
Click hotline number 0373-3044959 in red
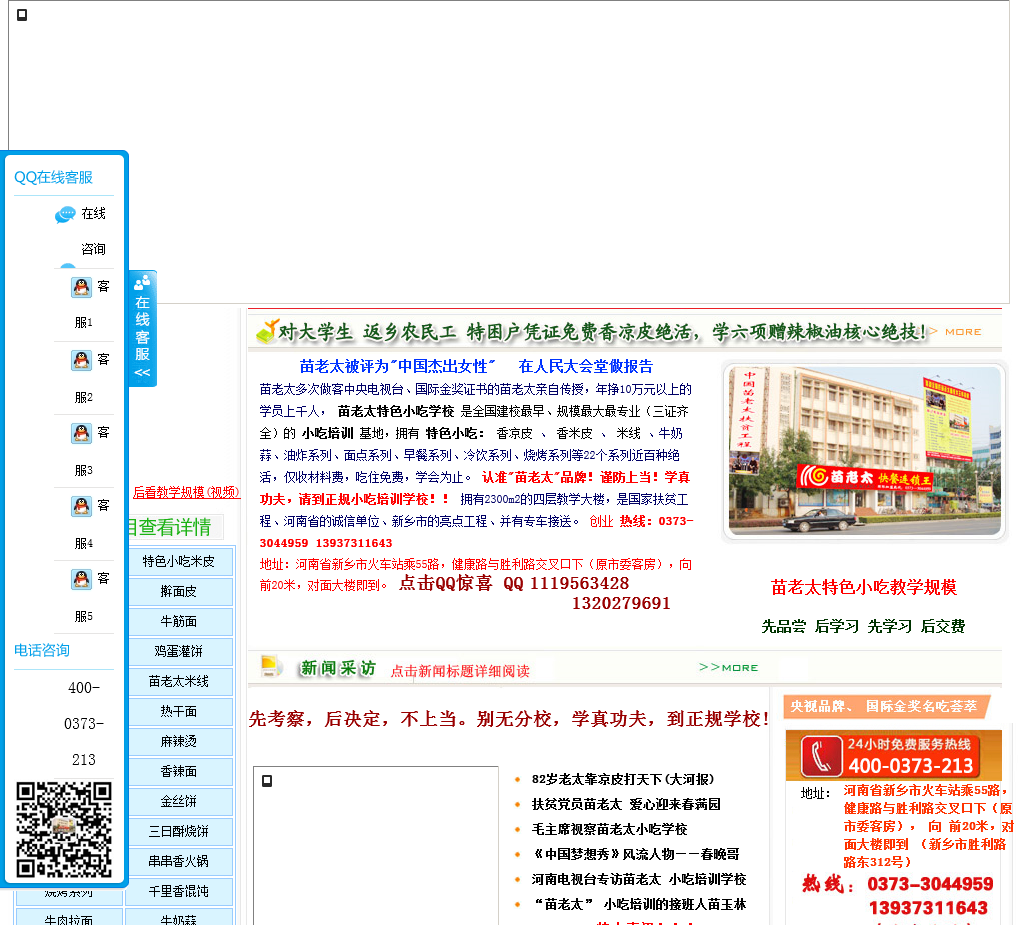click(930, 884)
